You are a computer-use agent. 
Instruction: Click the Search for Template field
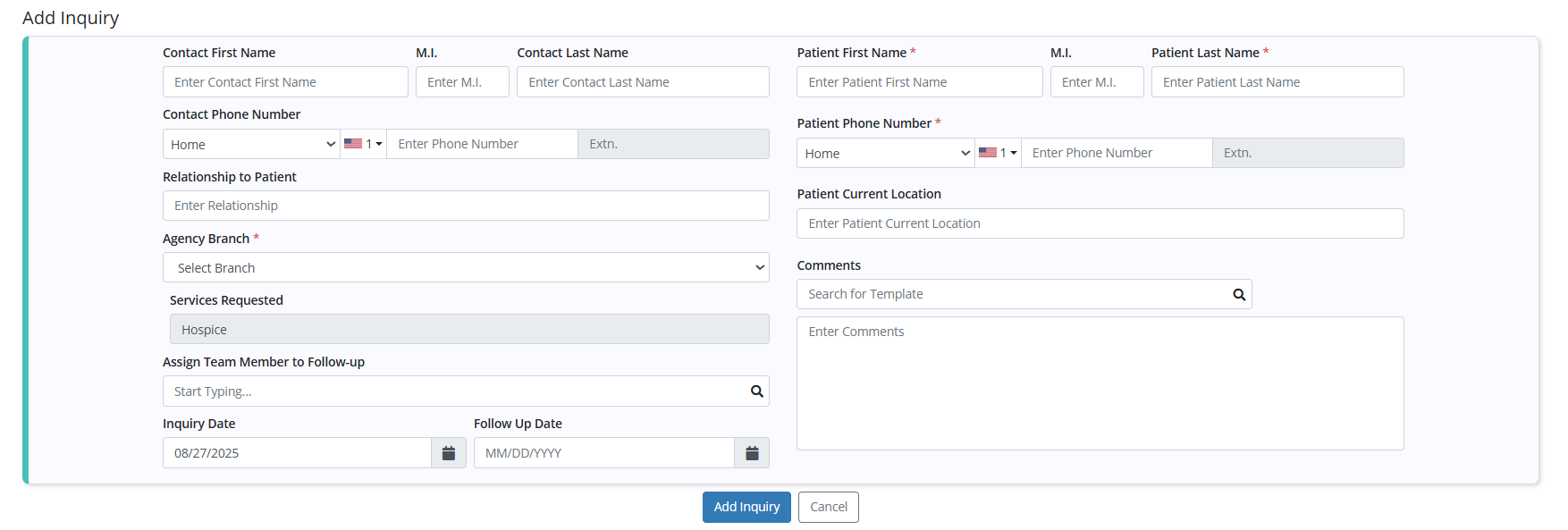click(x=1013, y=294)
